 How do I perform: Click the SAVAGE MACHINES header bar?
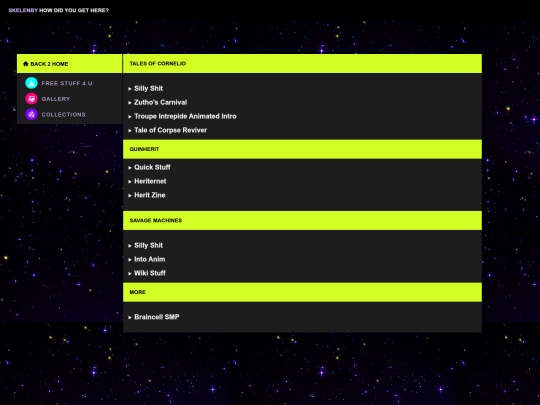[x=302, y=220]
